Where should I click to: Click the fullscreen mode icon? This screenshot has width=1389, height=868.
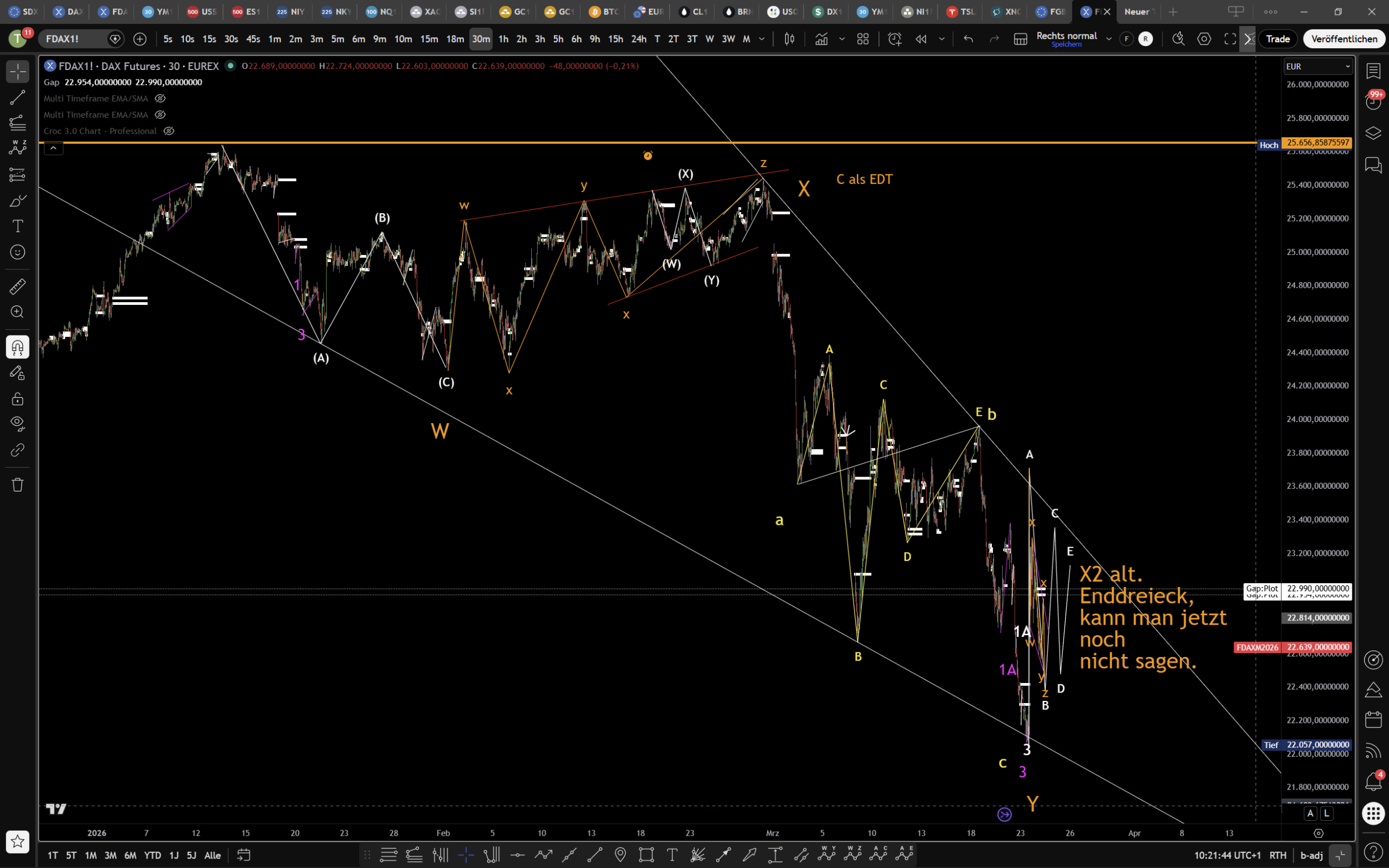tap(1230, 39)
